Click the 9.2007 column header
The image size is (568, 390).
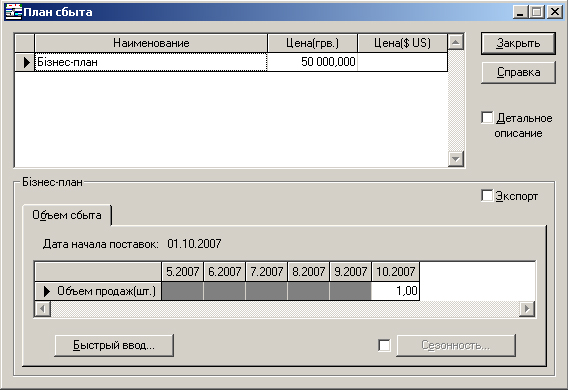[x=351, y=272]
